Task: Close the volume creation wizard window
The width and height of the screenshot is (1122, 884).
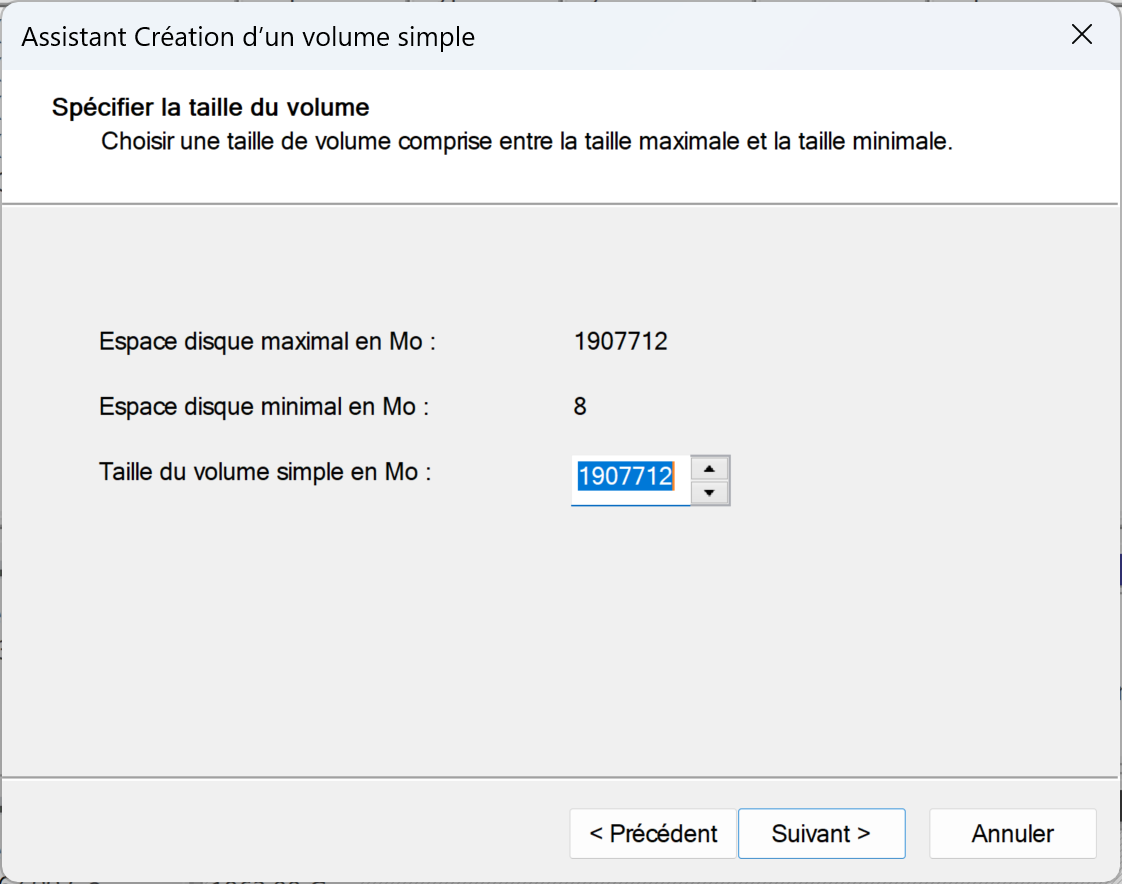Action: click(1081, 34)
